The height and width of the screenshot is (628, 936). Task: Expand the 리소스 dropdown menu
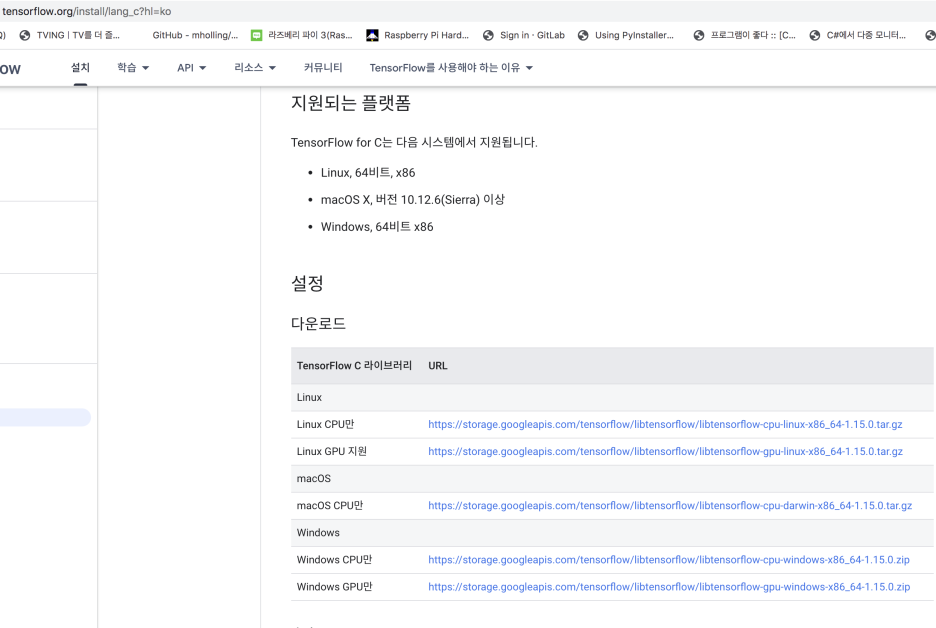(255, 67)
